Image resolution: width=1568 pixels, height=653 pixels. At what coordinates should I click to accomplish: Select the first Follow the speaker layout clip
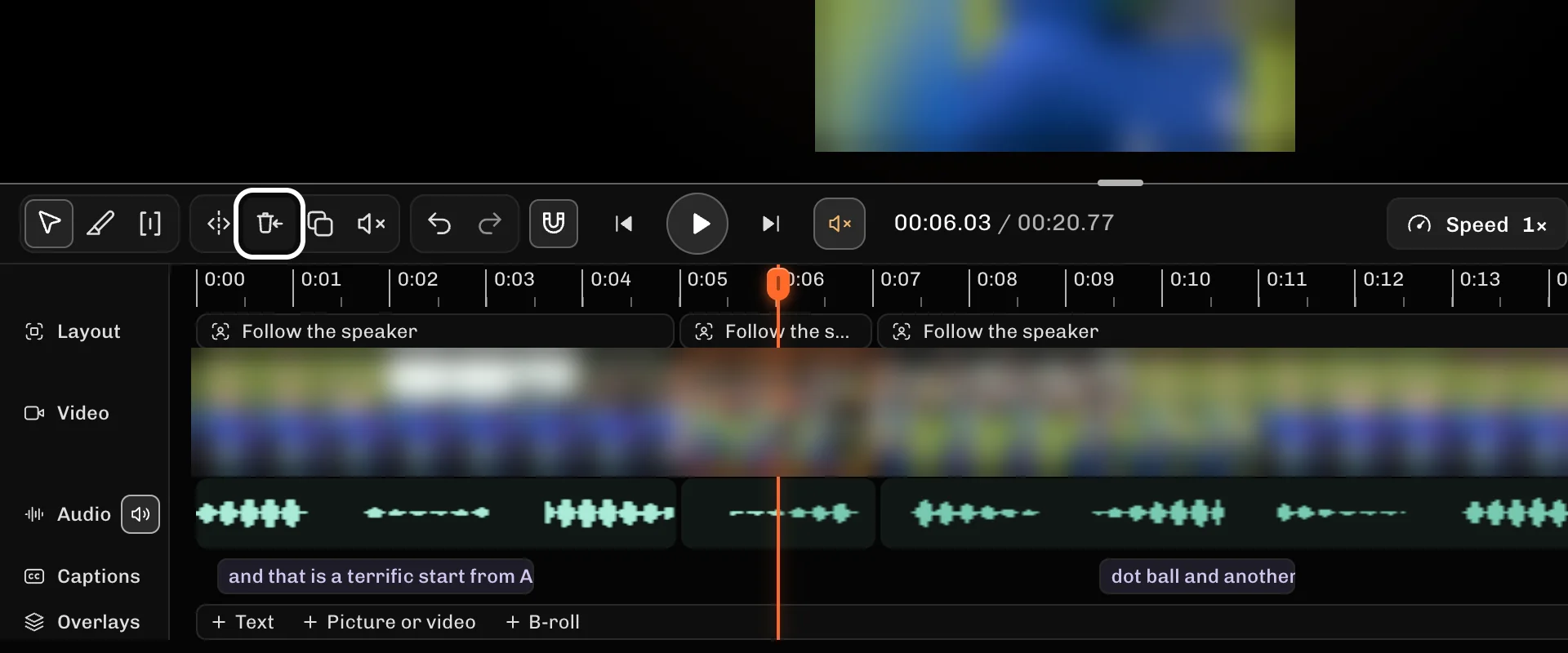(435, 331)
